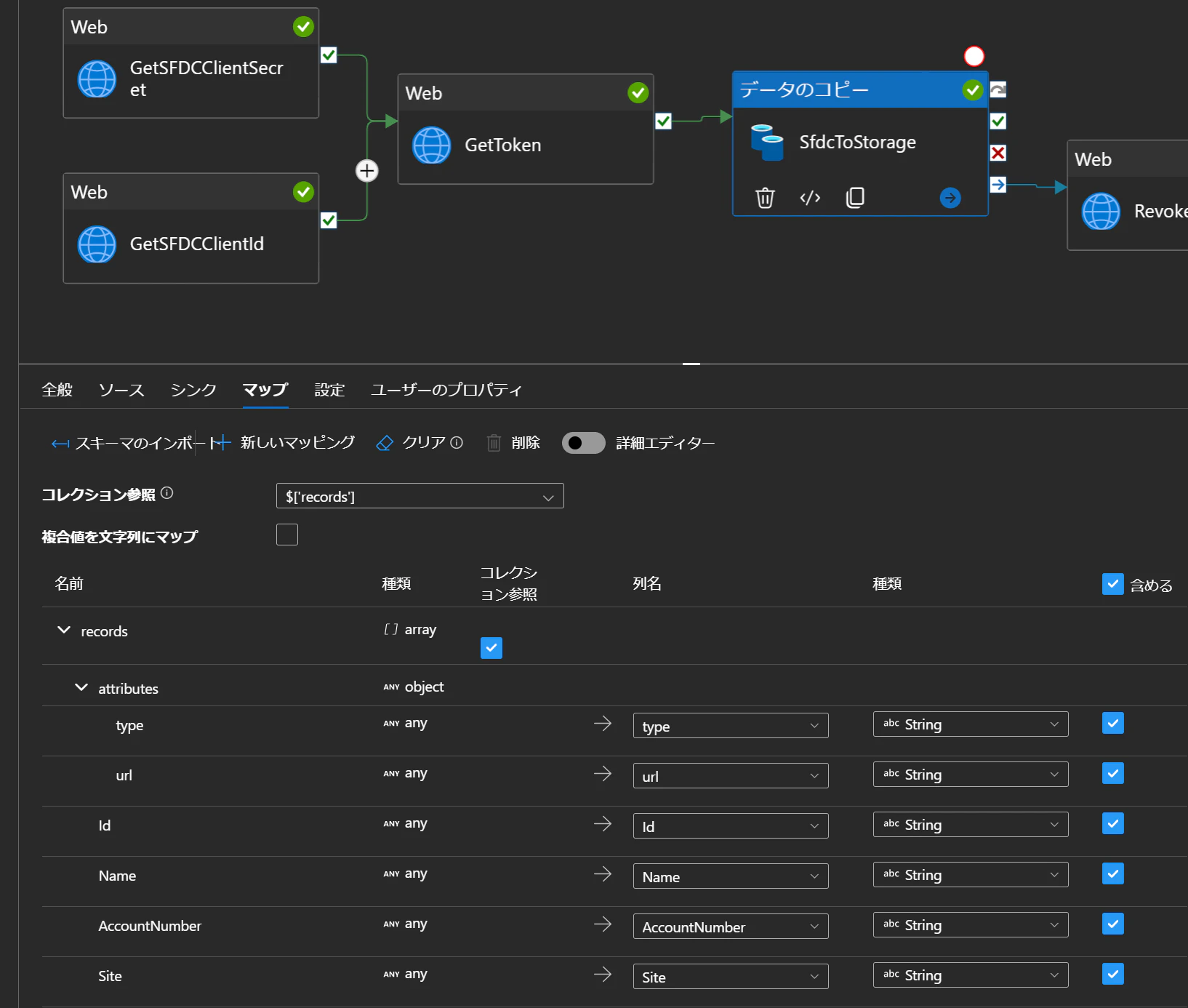Click the クリア button

click(x=412, y=442)
